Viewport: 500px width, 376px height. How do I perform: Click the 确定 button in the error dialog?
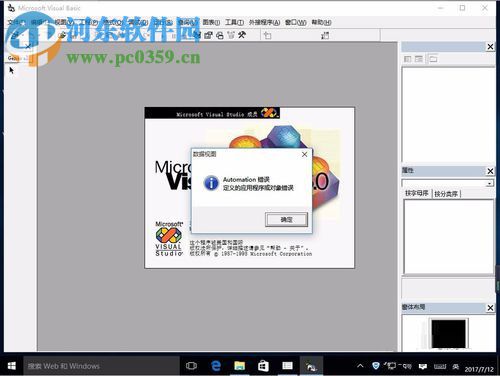286,220
